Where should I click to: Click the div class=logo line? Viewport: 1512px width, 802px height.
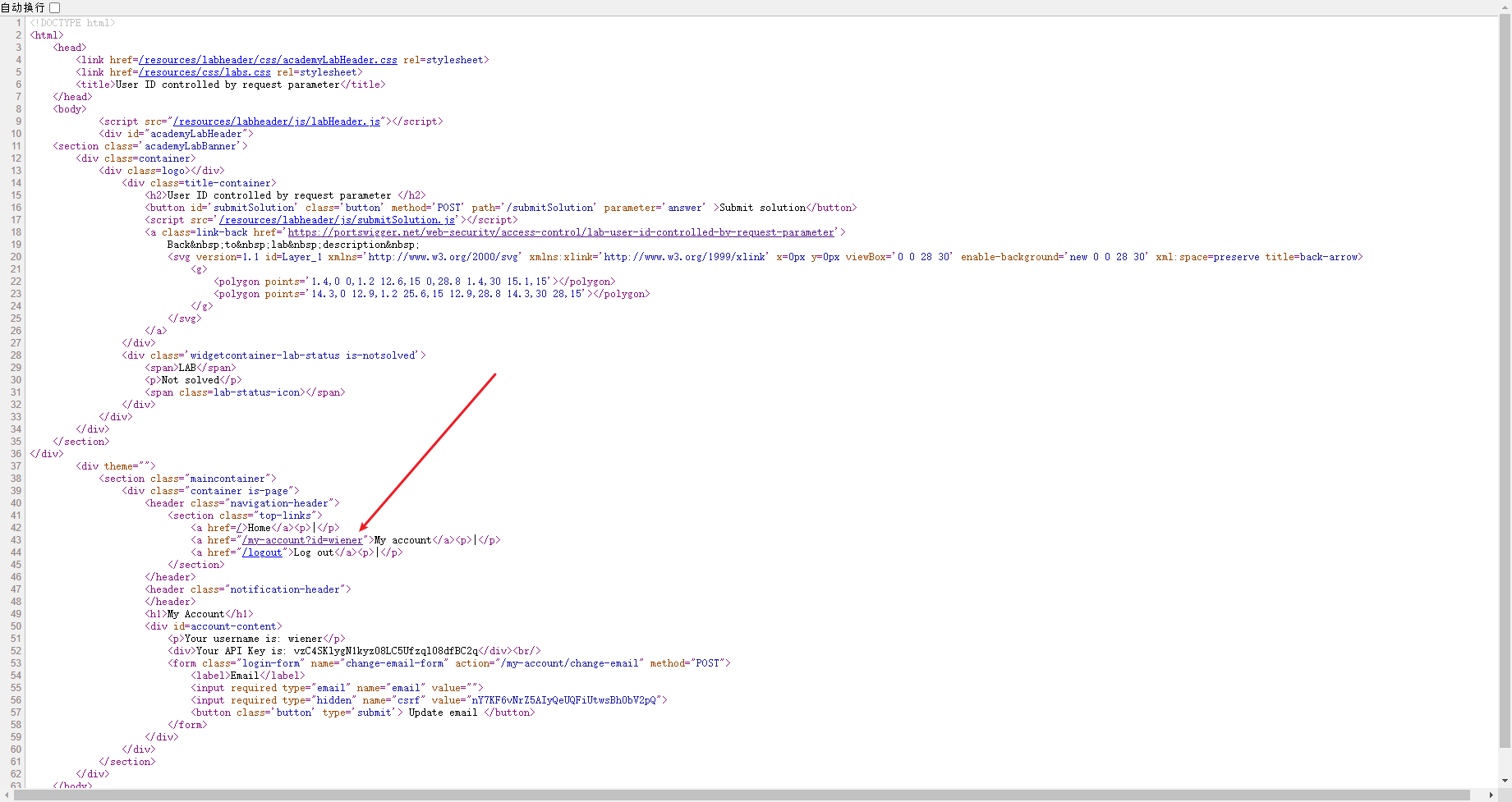162,171
